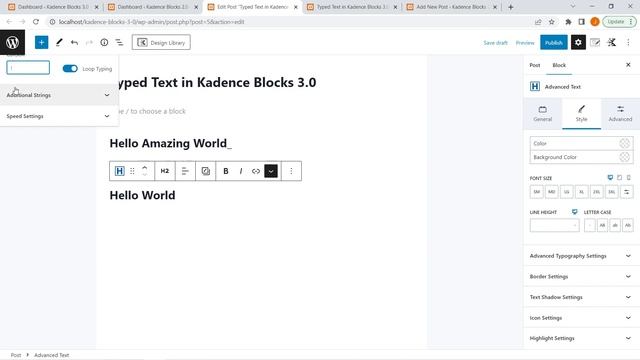Open the text alignment icon in block toolbar
Image resolution: width=640 pixels, height=360 pixels.
click(185, 171)
